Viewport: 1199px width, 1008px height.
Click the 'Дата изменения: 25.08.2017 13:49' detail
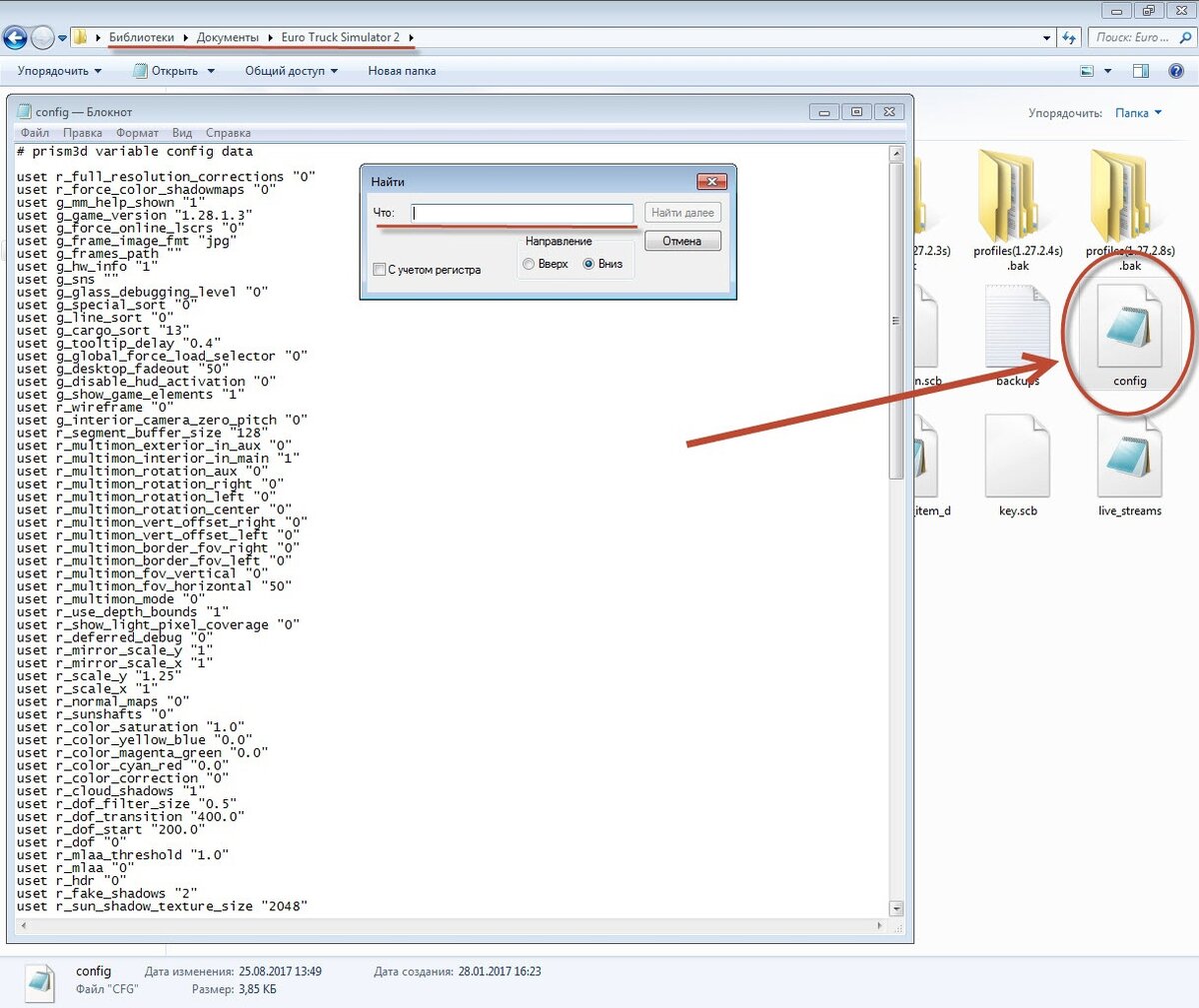point(233,971)
